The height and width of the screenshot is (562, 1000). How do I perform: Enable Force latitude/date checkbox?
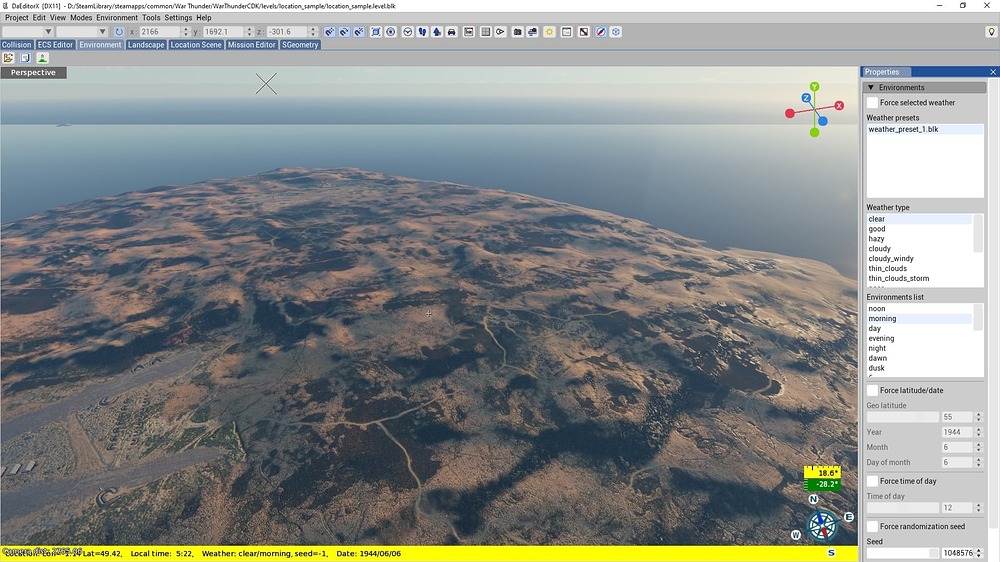coord(872,390)
